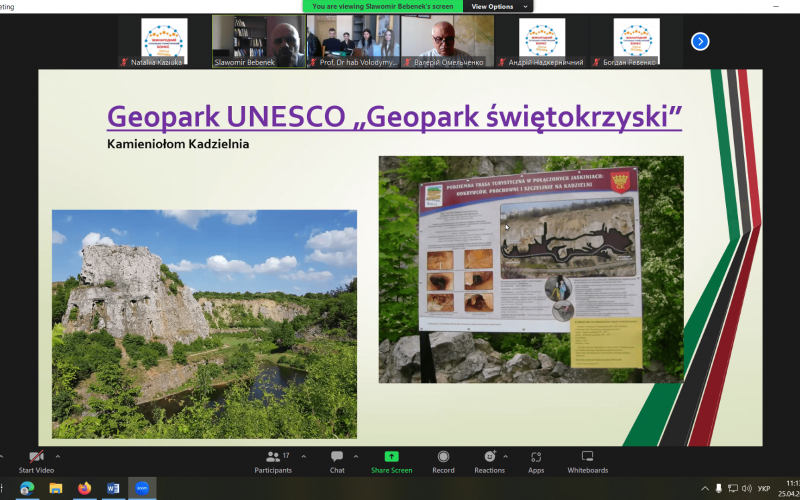Expand Reactions options caret
800x500 pixels.
[x=505, y=457]
